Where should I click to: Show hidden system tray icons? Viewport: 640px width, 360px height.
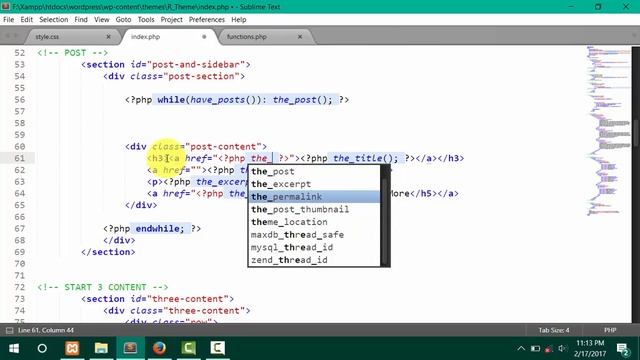(521, 349)
